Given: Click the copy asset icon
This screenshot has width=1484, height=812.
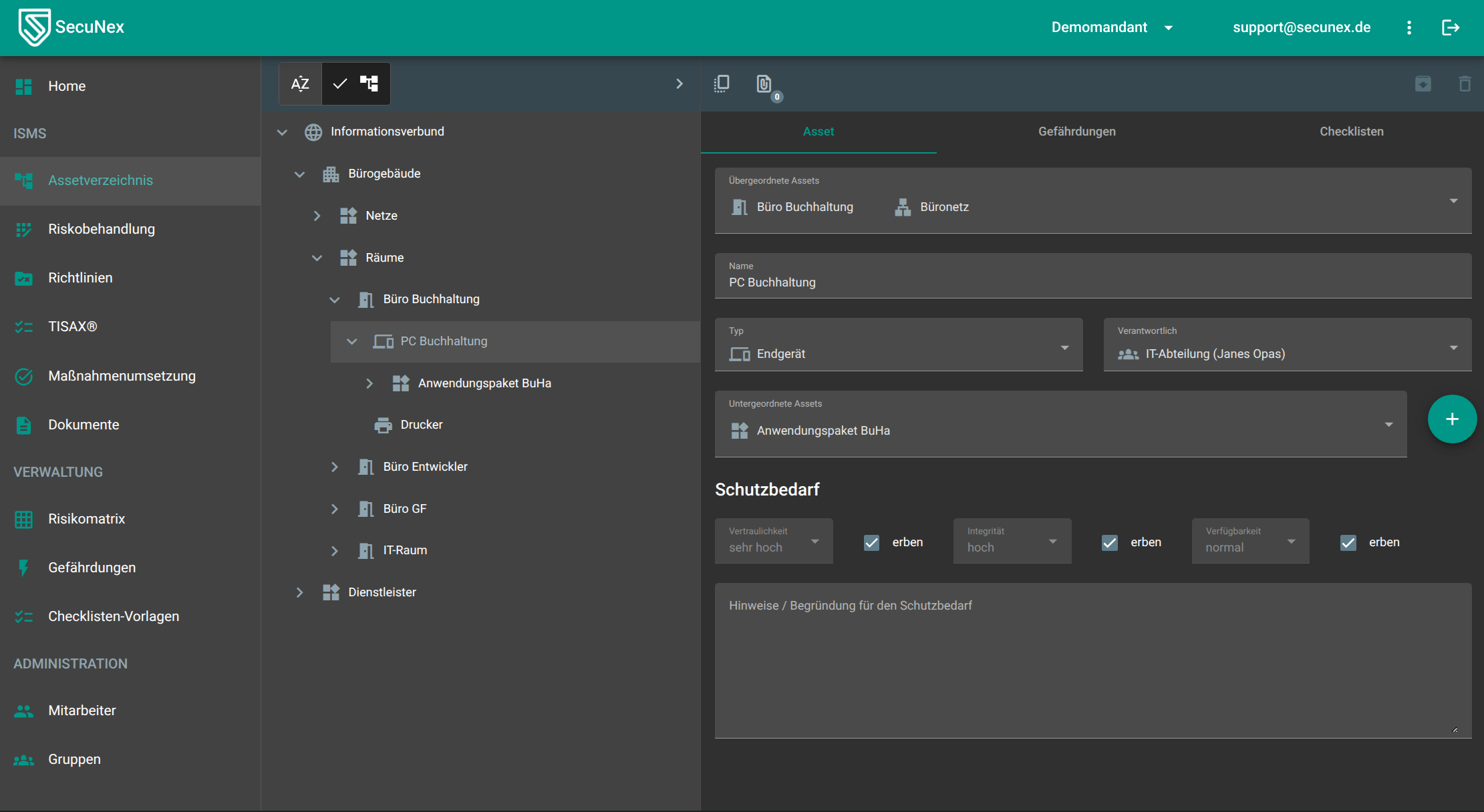Looking at the screenshot, I should [x=722, y=83].
